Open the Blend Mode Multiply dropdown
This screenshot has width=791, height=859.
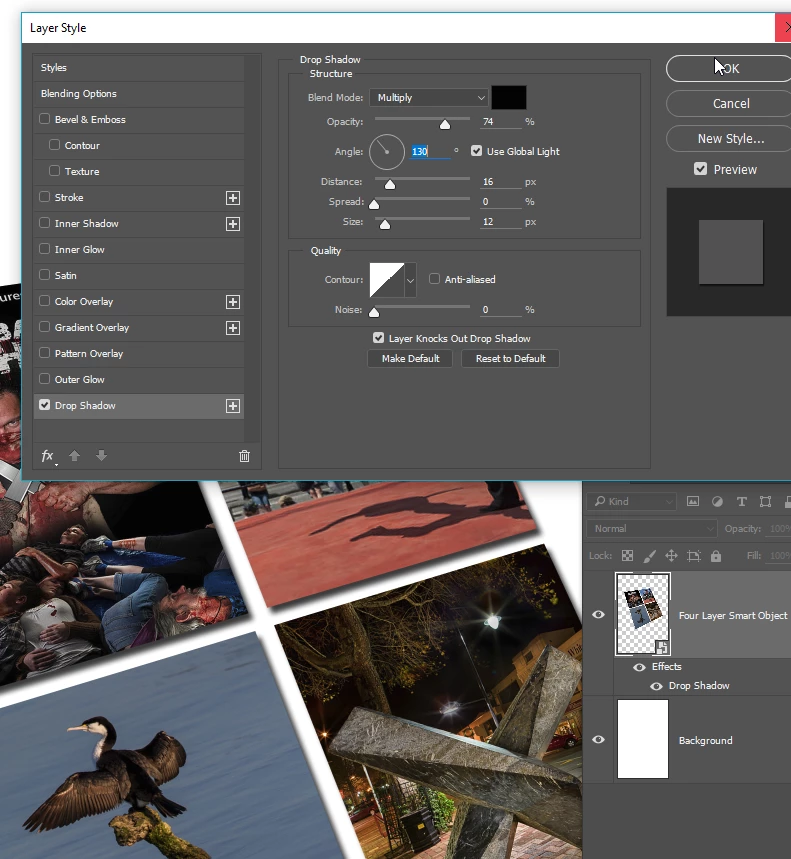pos(428,98)
